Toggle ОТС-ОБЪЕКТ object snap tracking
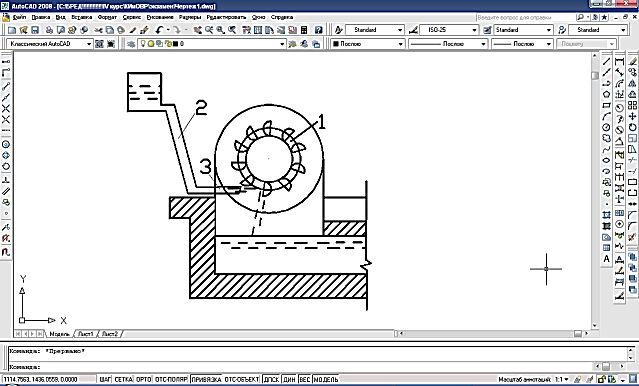Image resolution: width=639 pixels, height=386 pixels. pyautogui.click(x=242, y=379)
